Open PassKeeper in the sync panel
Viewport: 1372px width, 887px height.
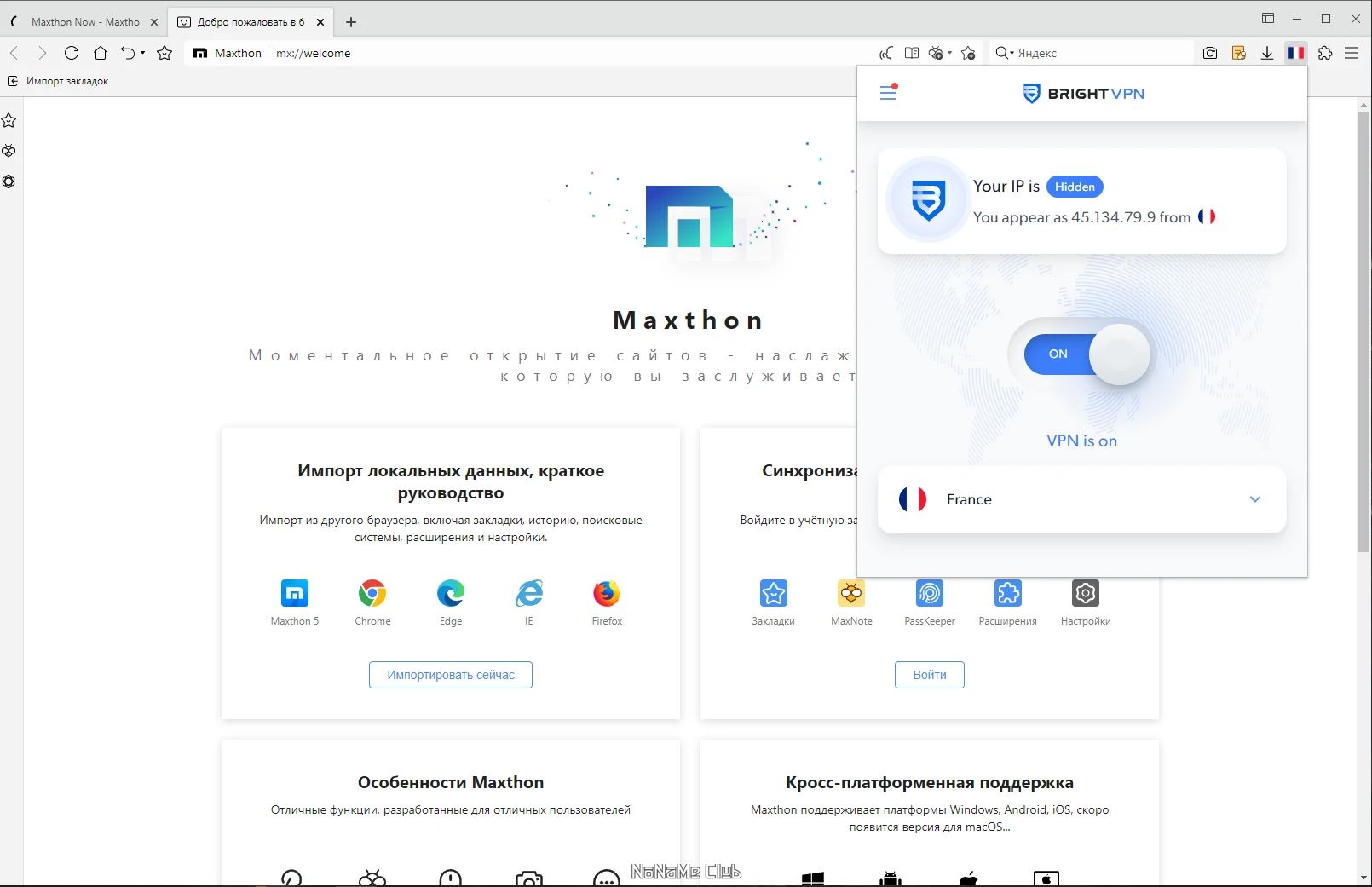(x=929, y=592)
